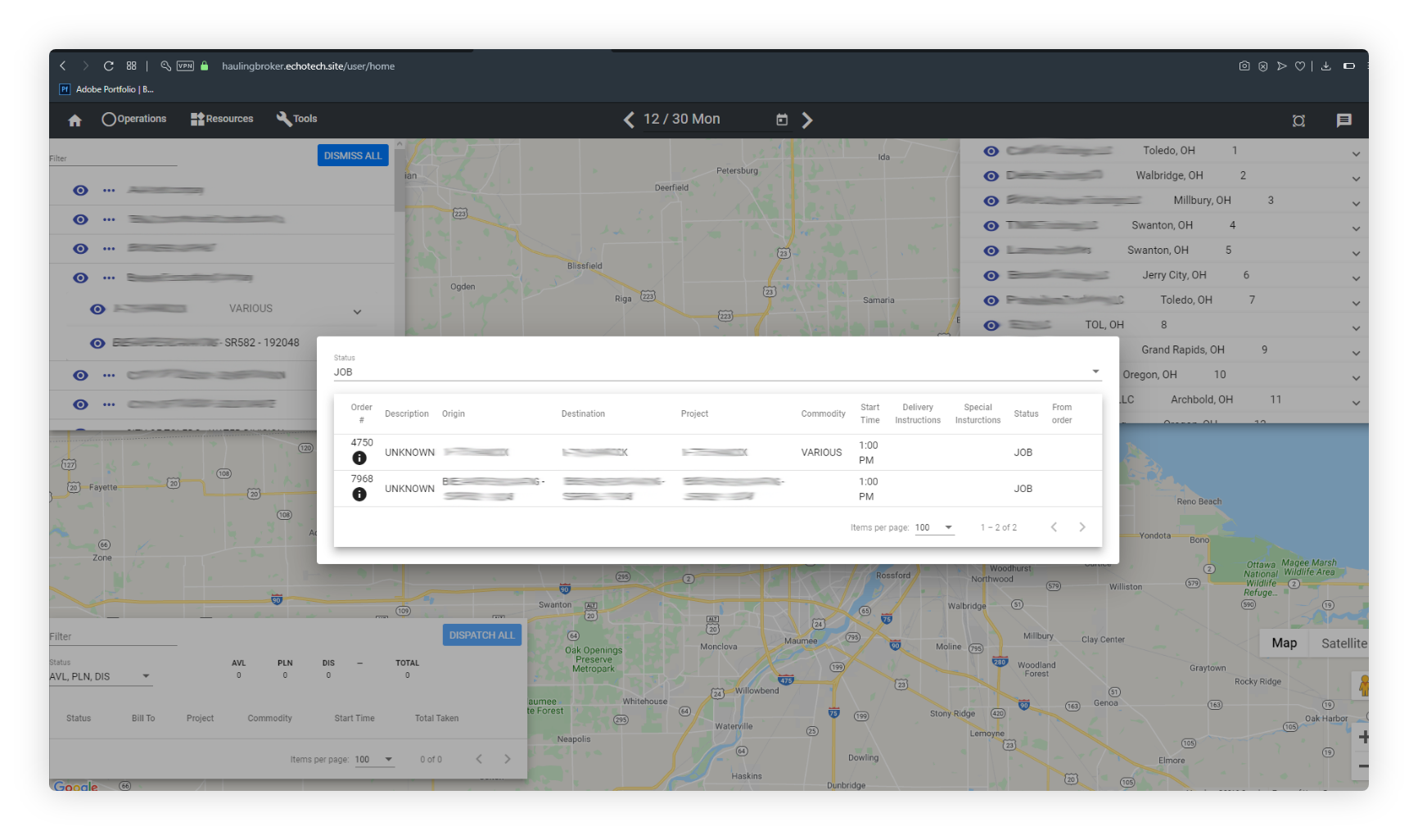Click the address bar URL
The image size is (1418, 840).
pos(308,65)
